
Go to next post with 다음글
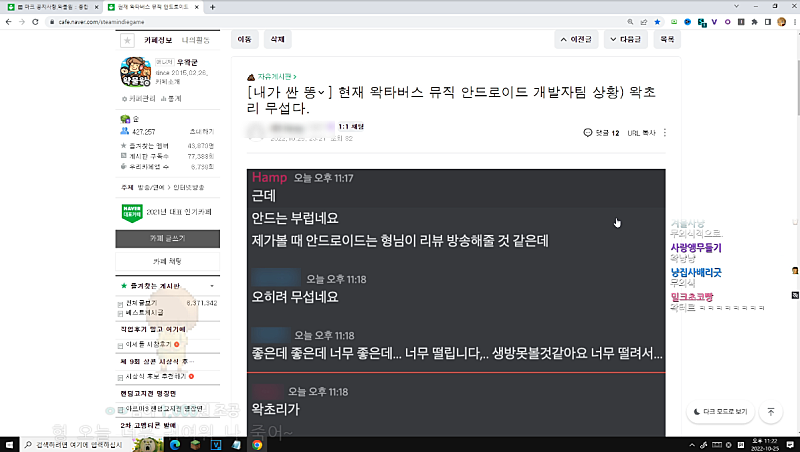(x=626, y=39)
